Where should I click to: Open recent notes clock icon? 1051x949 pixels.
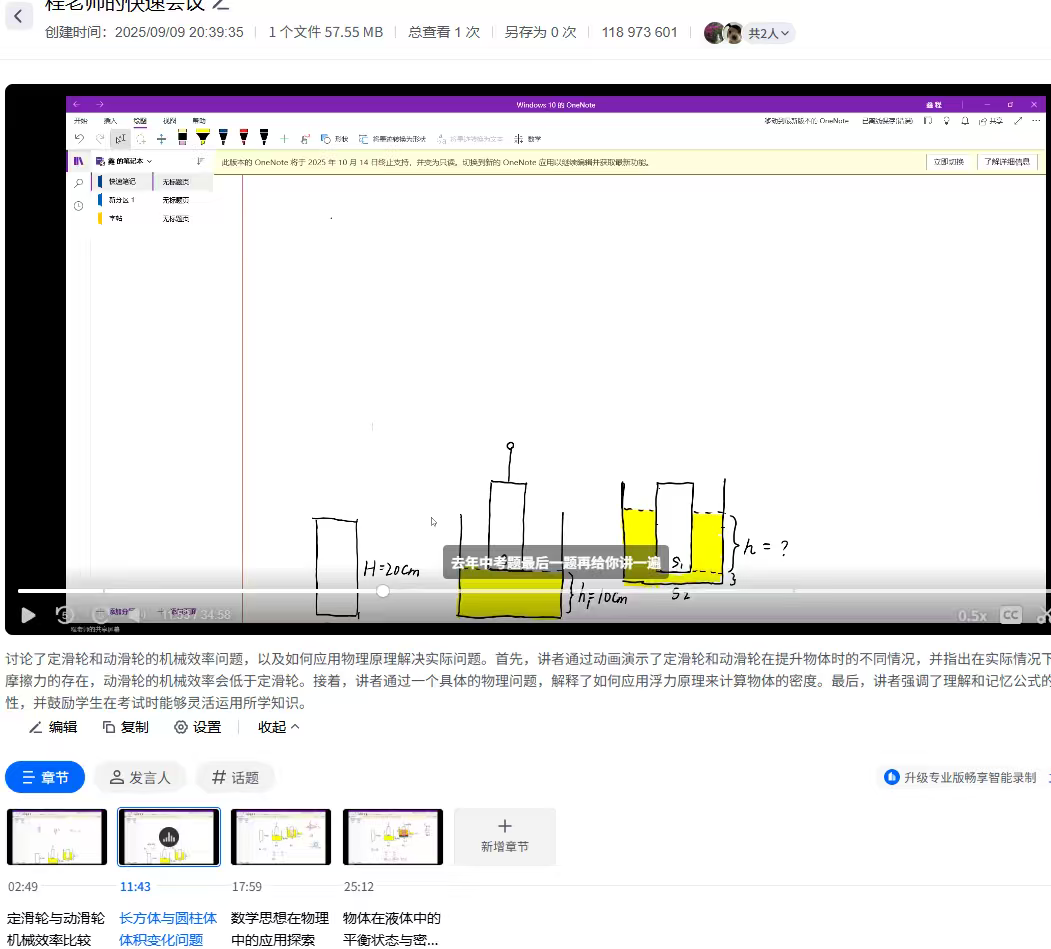[78, 206]
